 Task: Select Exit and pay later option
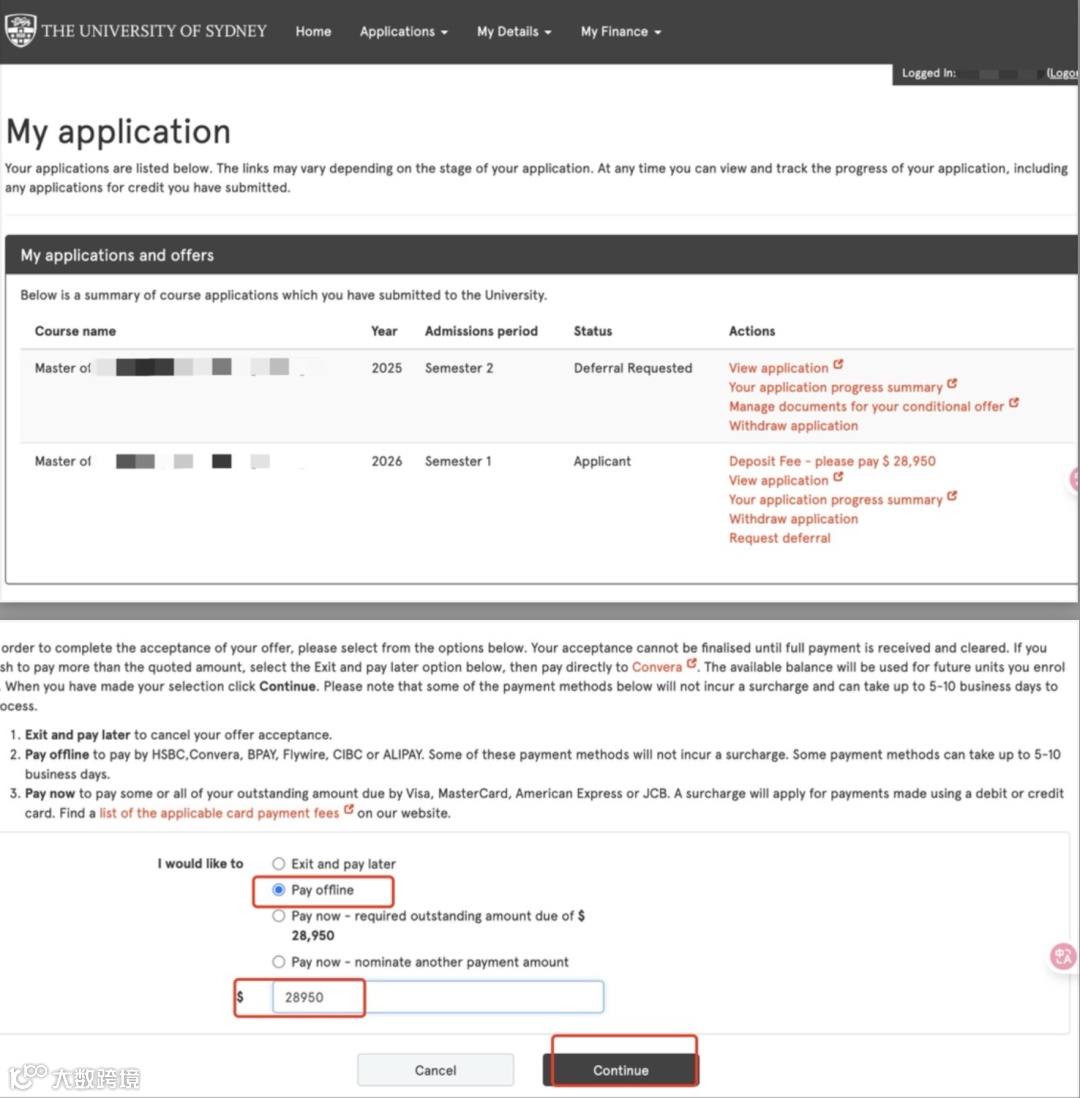[x=279, y=863]
